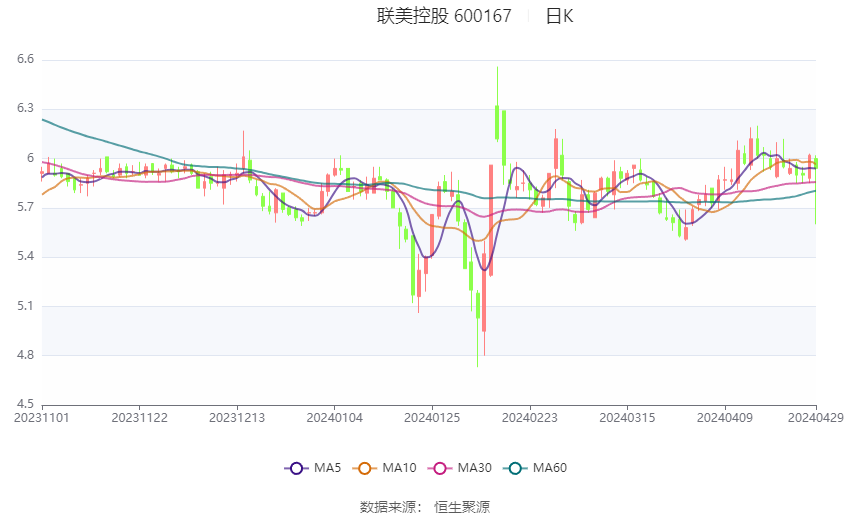Image resolution: width=850 pixels, height=517 pixels.
Task: Select the 20240409 date axis label
Action: pos(725,418)
